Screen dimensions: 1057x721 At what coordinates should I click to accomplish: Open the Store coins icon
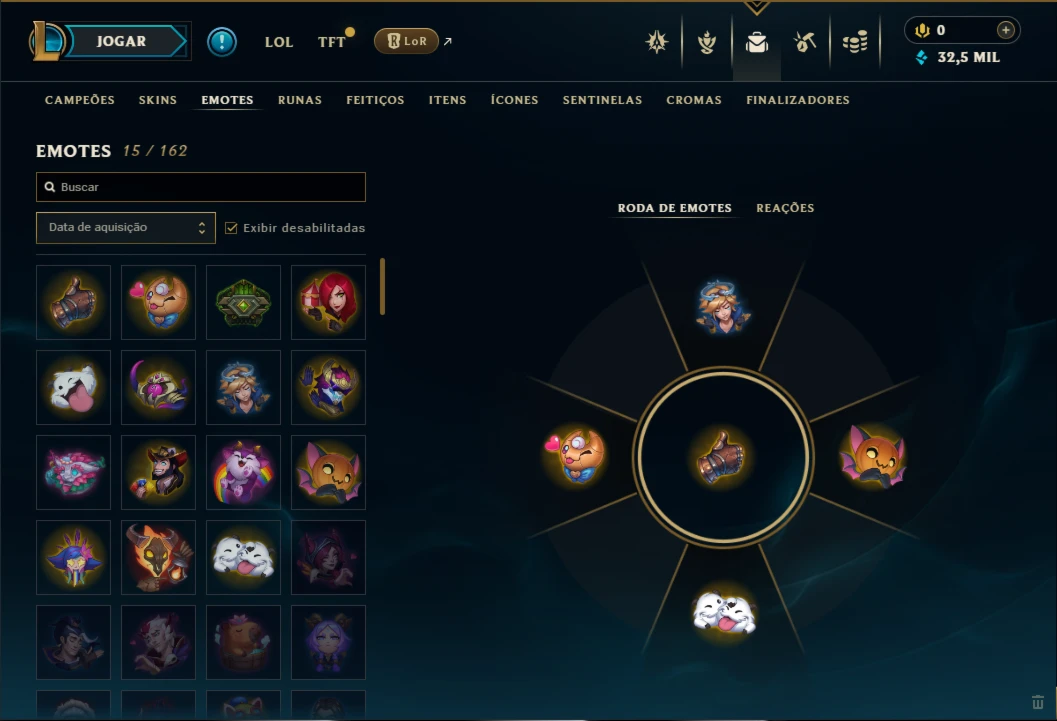(x=855, y=42)
